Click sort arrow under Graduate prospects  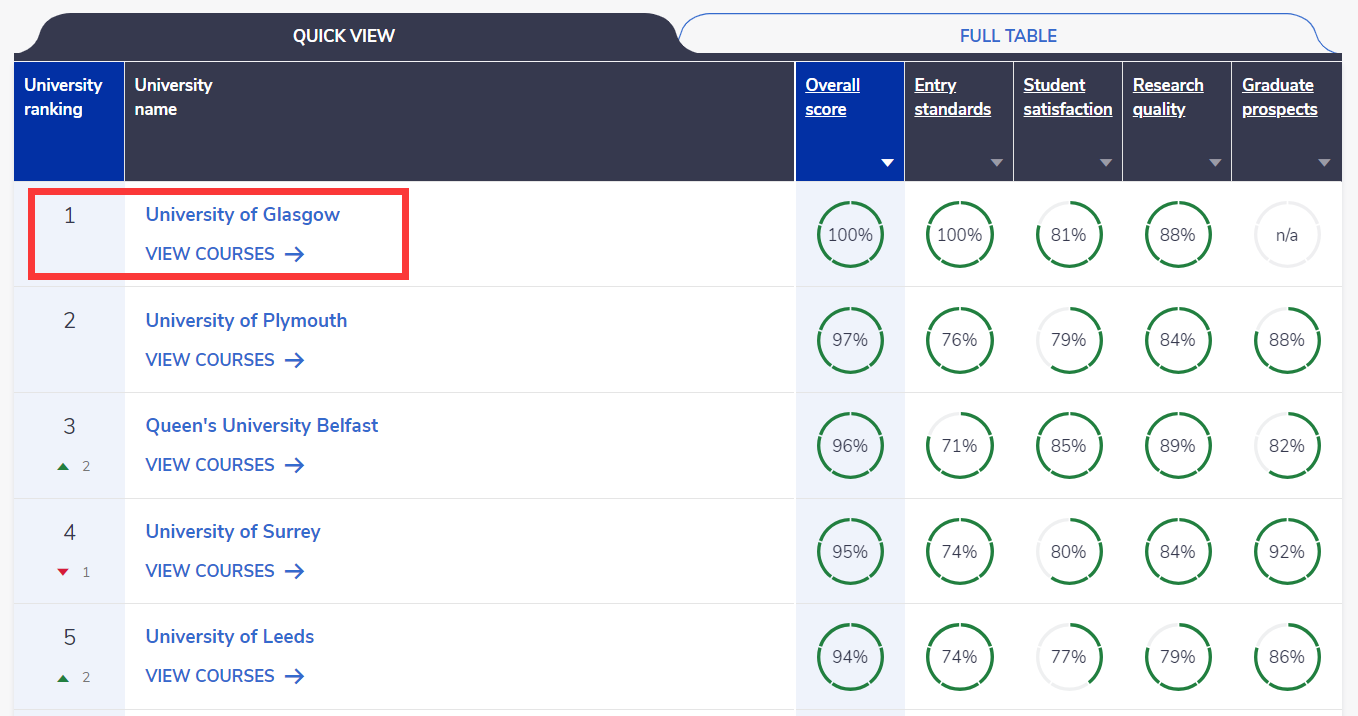coord(1324,163)
